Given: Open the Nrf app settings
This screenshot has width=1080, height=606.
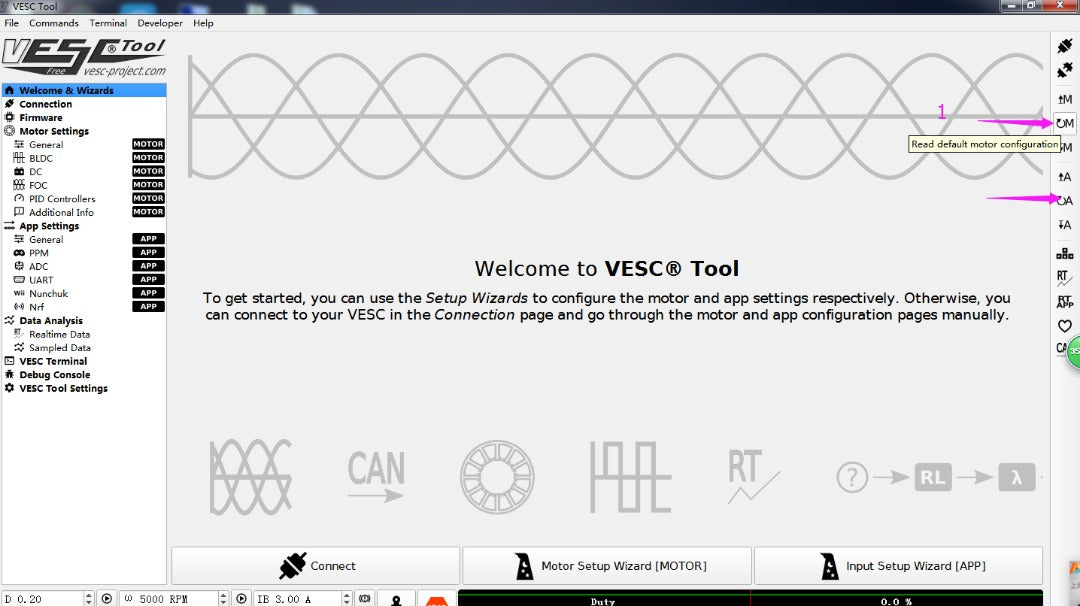Looking at the screenshot, I should click(84, 307).
